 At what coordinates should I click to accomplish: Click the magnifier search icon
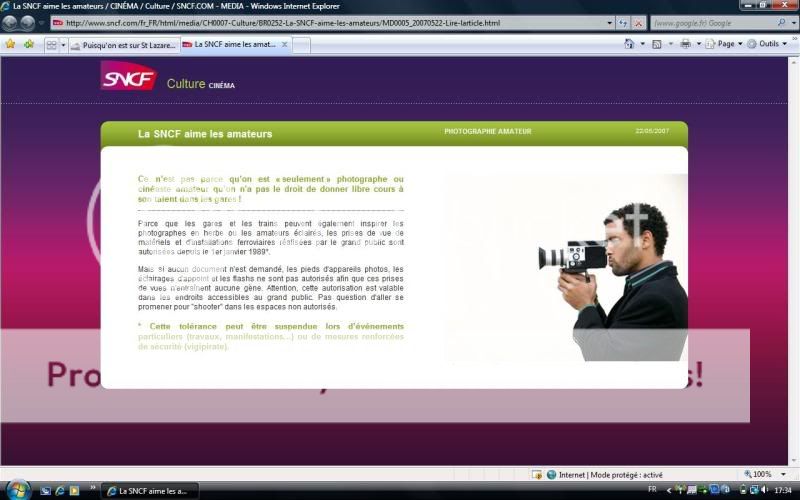pyautogui.click(x=781, y=23)
